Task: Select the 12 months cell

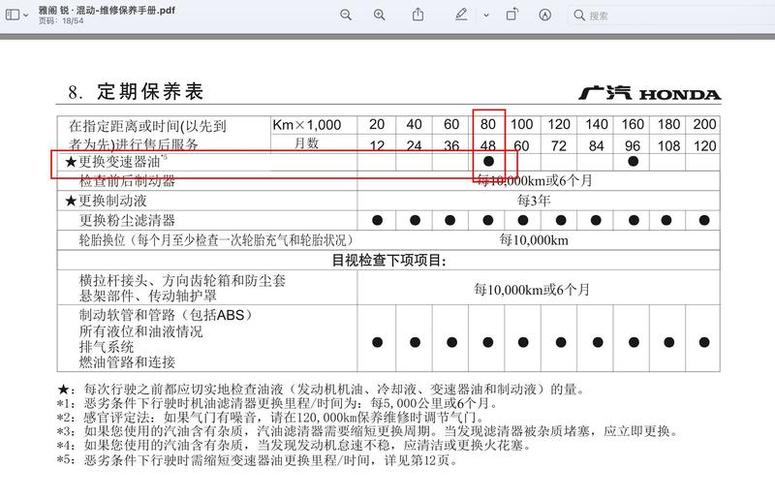Action: [377, 146]
